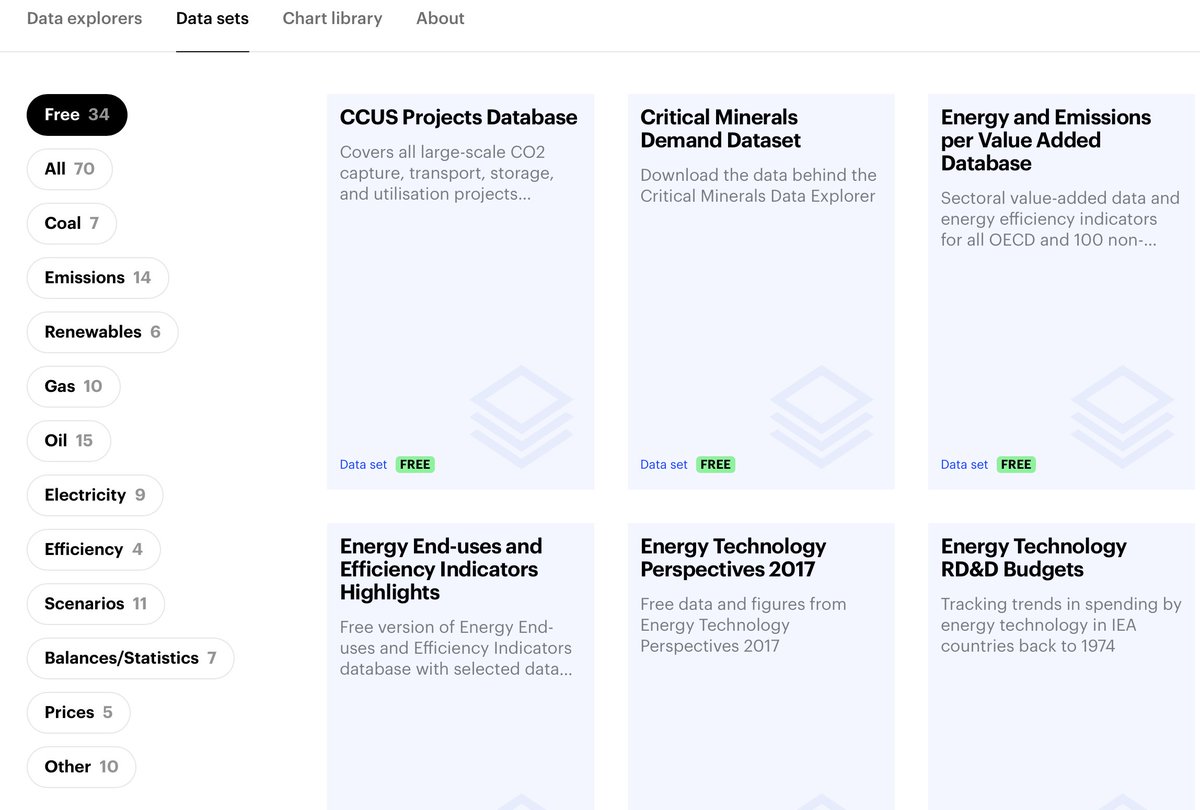Viewport: 1200px width, 810px height.
Task: Select the All 70 filter
Action: pos(69,169)
